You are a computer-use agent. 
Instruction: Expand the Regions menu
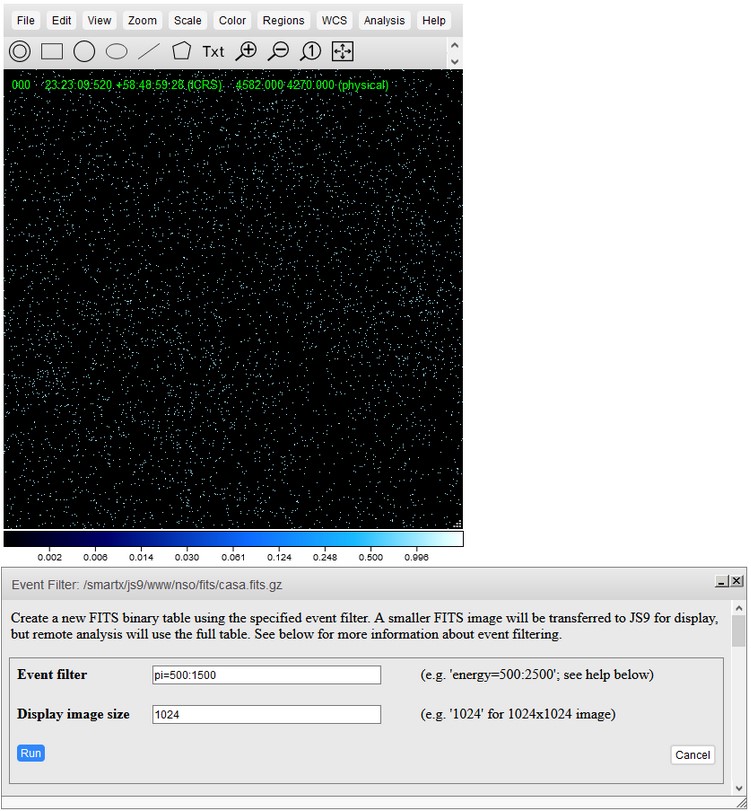pyautogui.click(x=283, y=20)
